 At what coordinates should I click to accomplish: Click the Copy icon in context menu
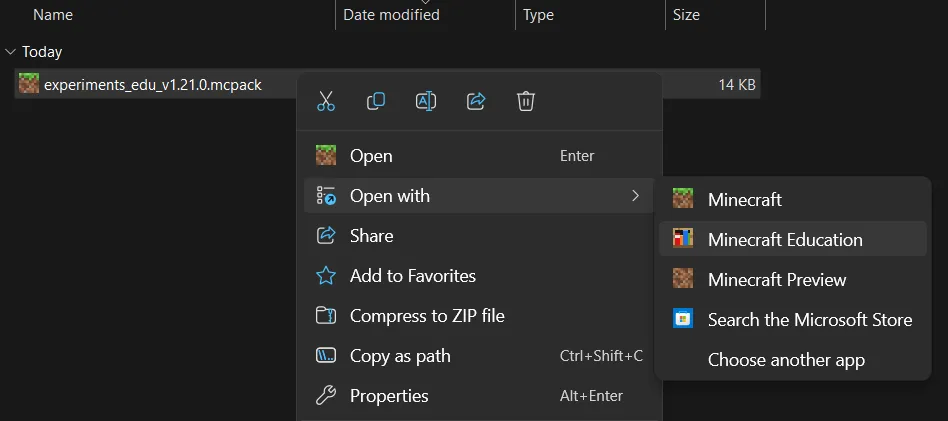click(376, 101)
